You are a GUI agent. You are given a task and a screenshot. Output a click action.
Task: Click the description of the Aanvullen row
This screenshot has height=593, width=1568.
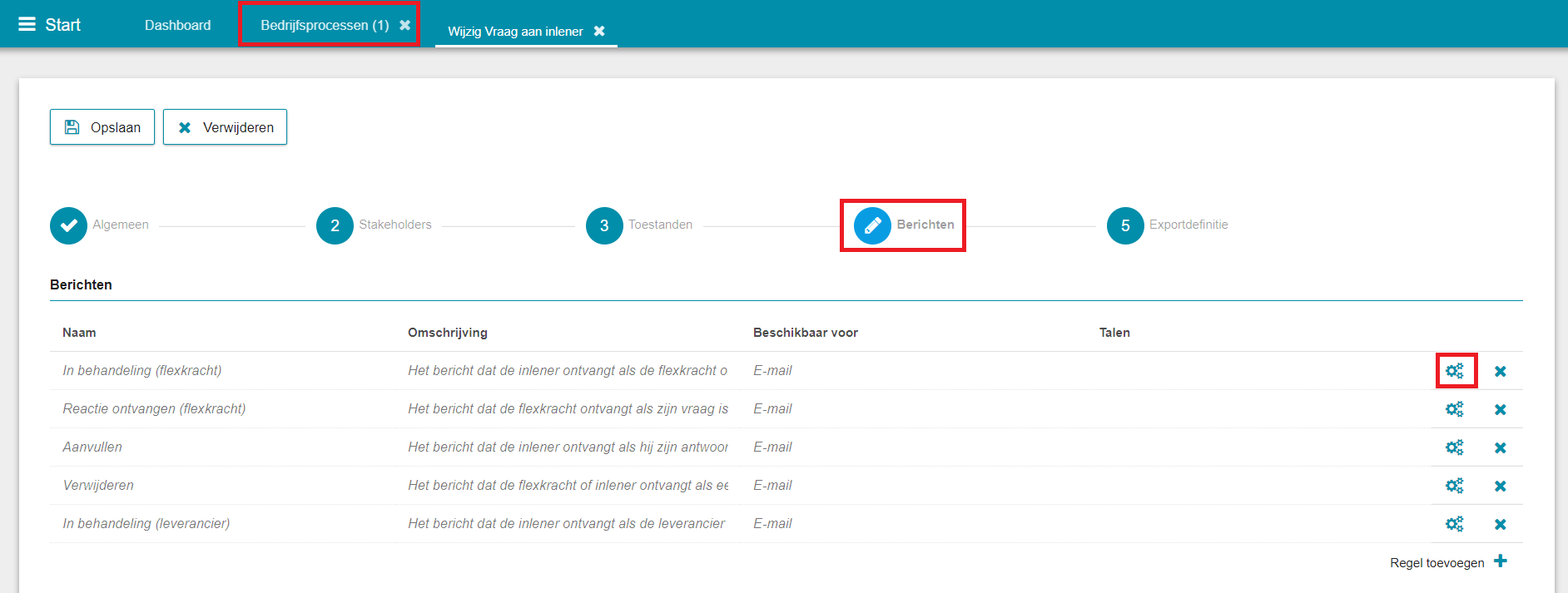pyautogui.click(x=568, y=447)
